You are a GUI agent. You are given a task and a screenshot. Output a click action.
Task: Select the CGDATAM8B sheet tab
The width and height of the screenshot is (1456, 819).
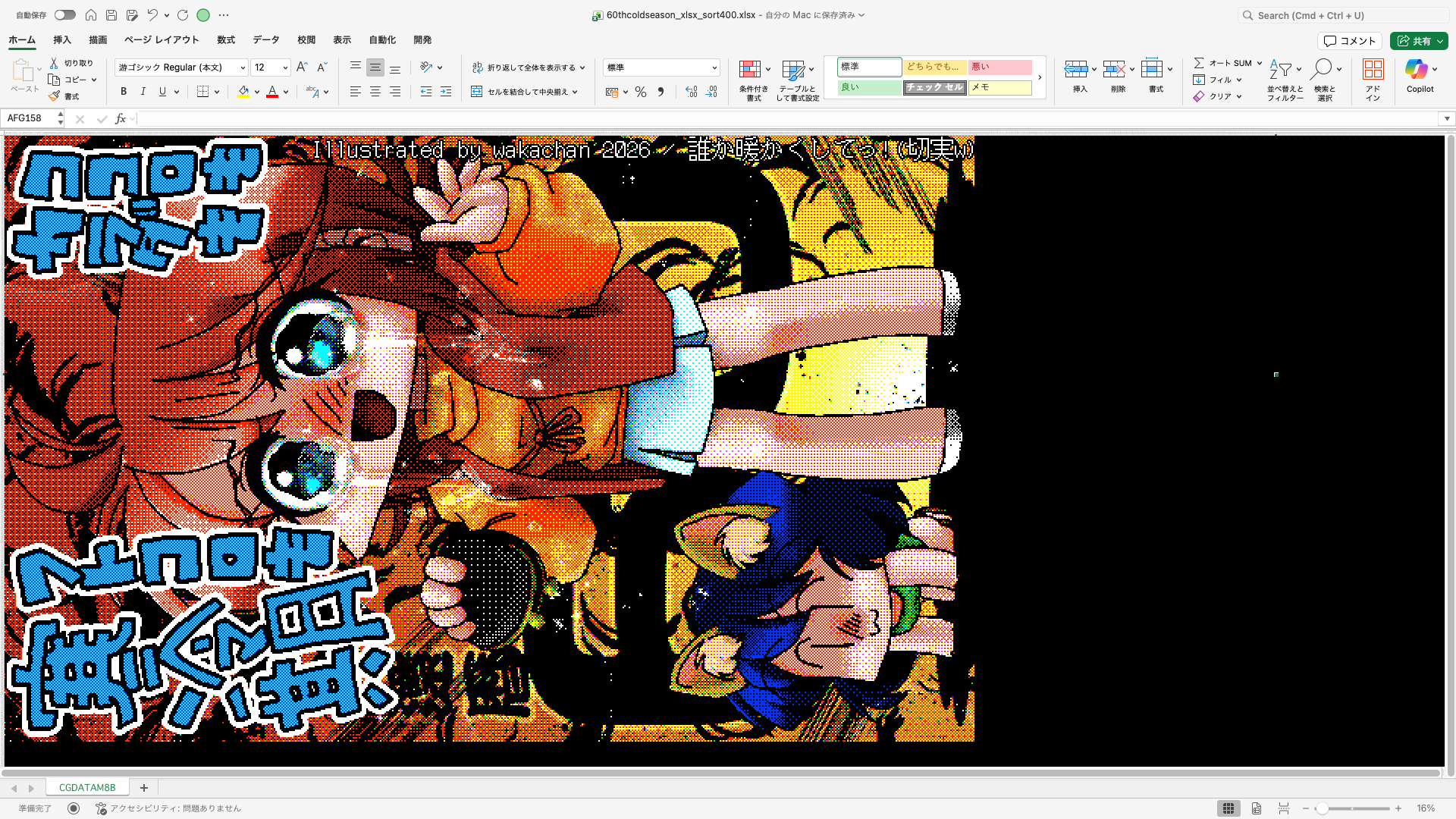(87, 787)
